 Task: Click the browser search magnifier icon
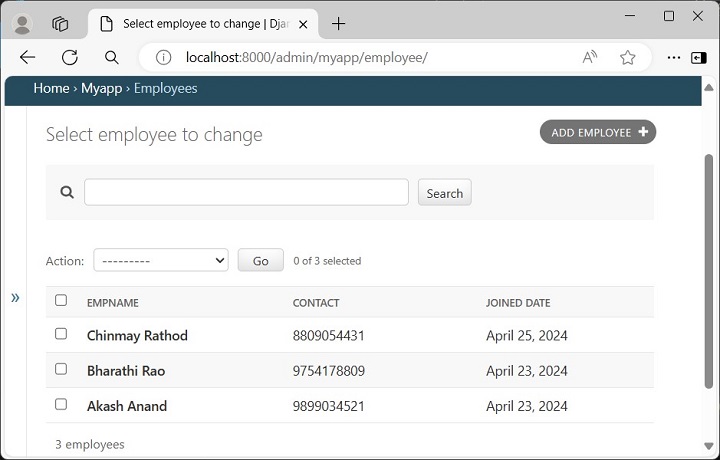pos(112,57)
